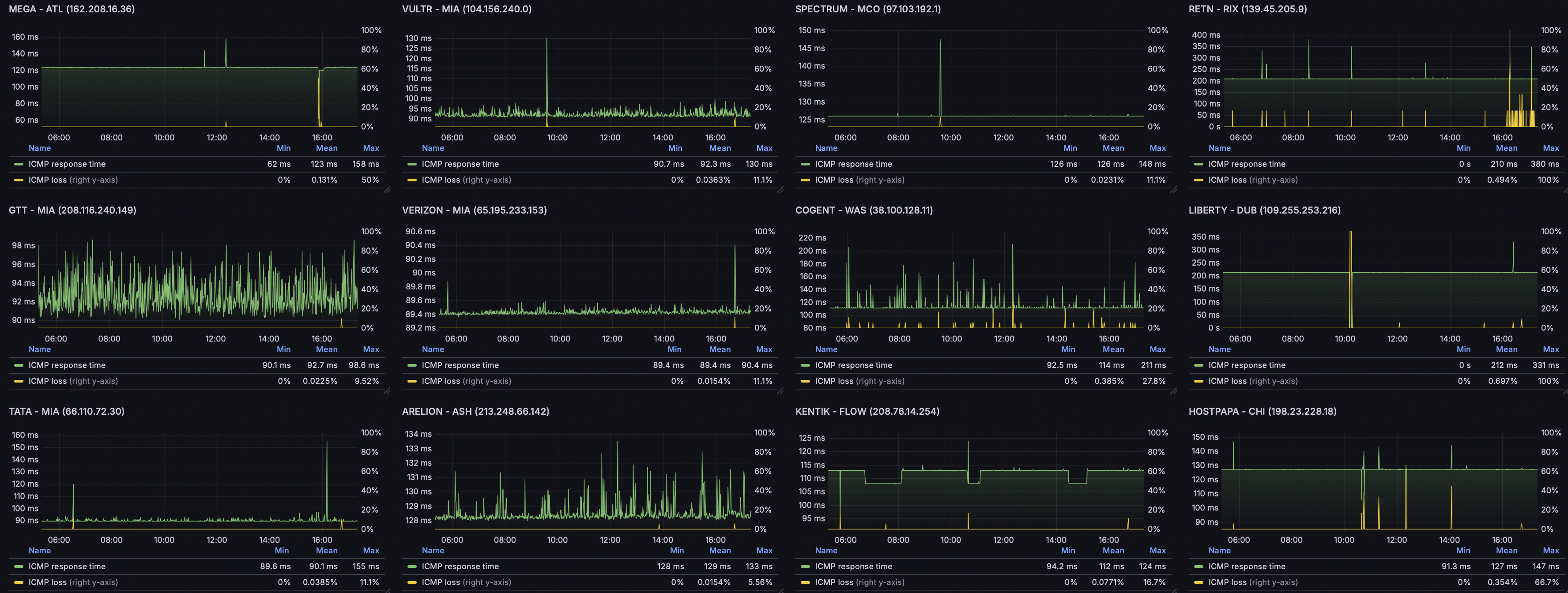1568x593 pixels.
Task: Click resize handle of COGENT - WAS panel
Action: pyautogui.click(x=1173, y=391)
